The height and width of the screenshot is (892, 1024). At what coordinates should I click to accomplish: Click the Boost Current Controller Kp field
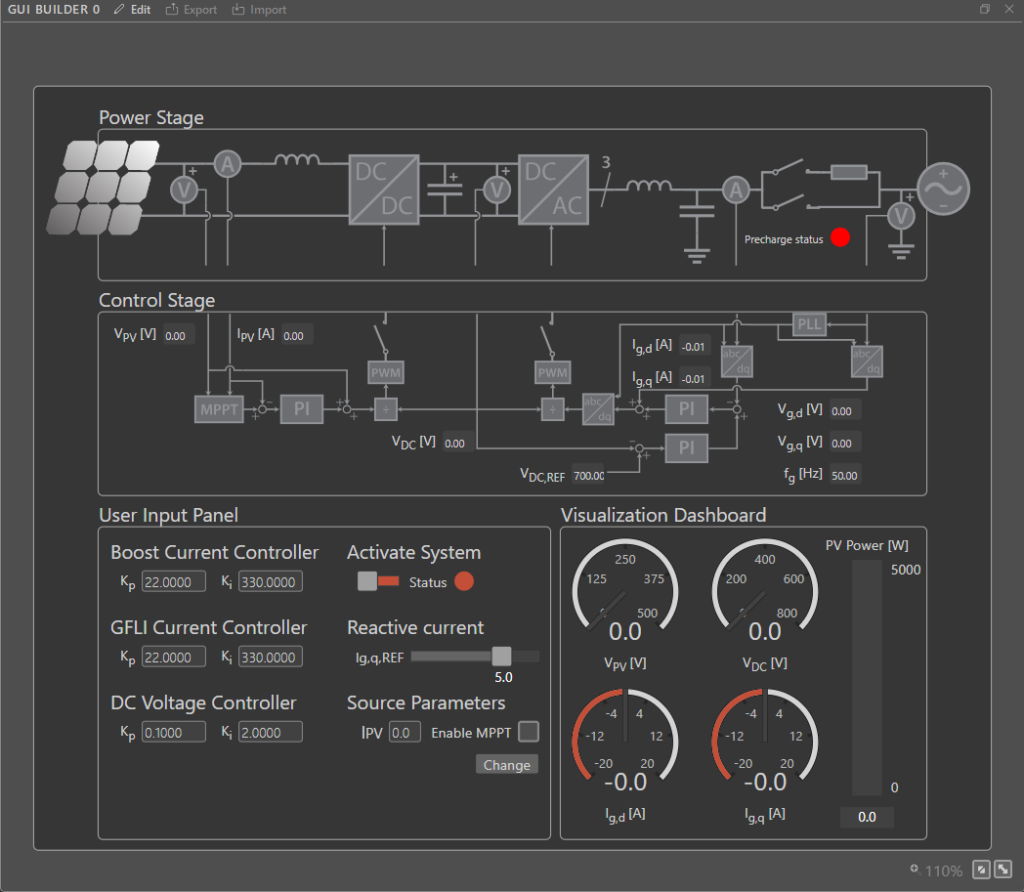173,582
